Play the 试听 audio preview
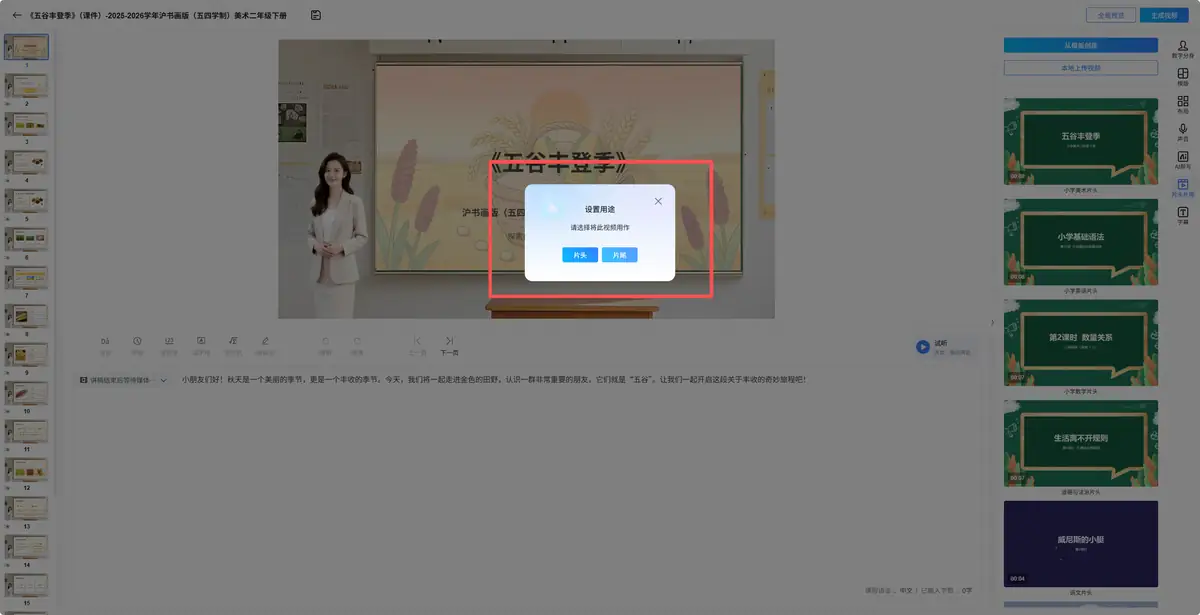 922,347
